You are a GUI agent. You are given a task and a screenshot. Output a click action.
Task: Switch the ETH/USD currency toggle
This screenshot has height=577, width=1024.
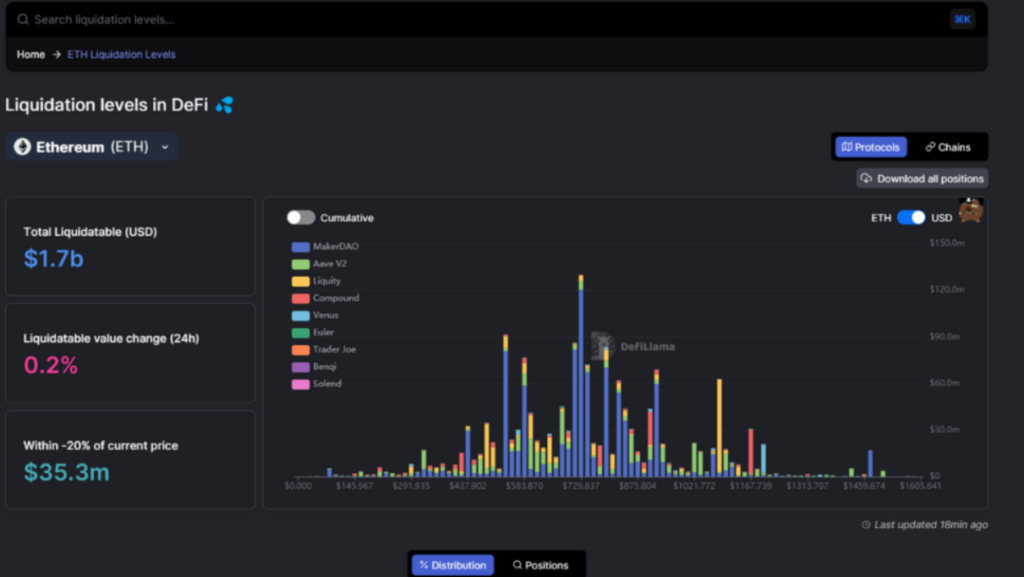tap(910, 218)
